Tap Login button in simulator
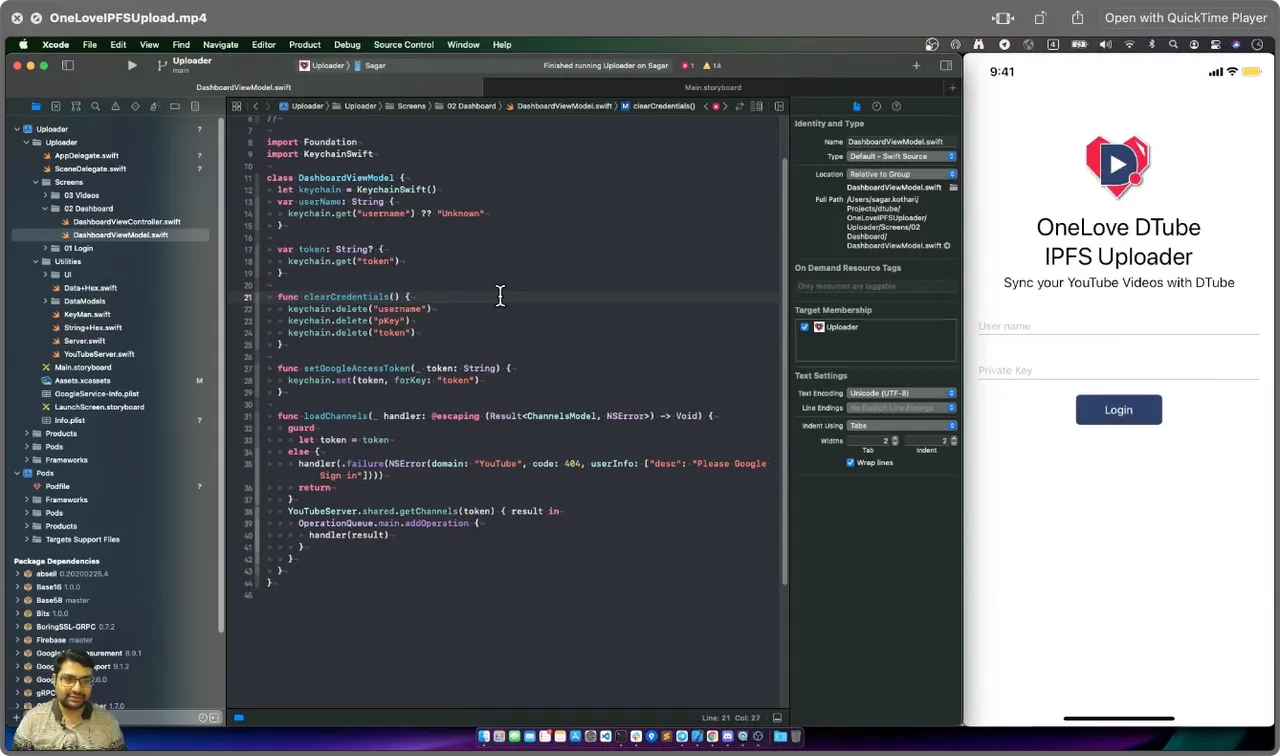 tap(1118, 410)
